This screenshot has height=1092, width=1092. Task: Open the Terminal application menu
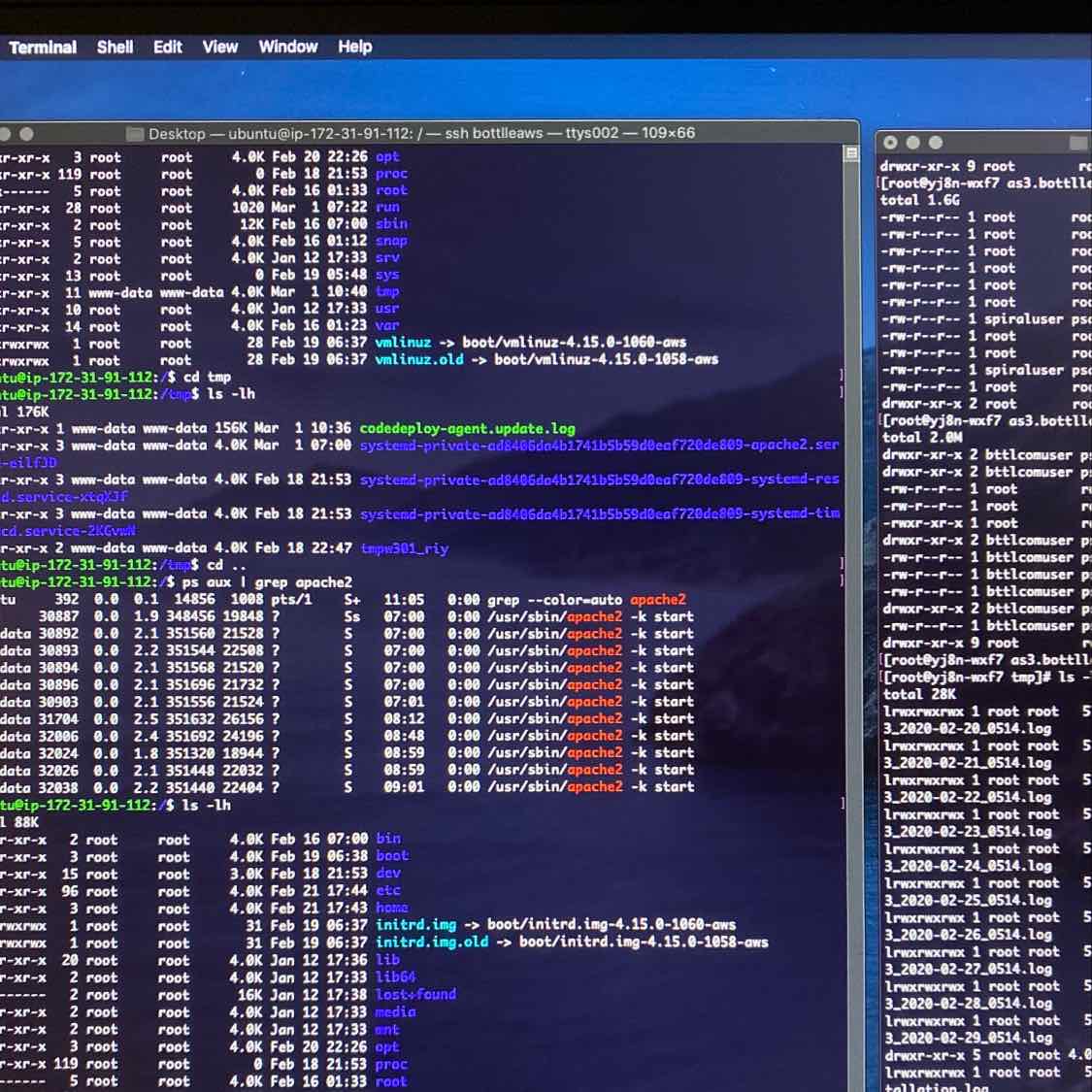click(x=42, y=47)
